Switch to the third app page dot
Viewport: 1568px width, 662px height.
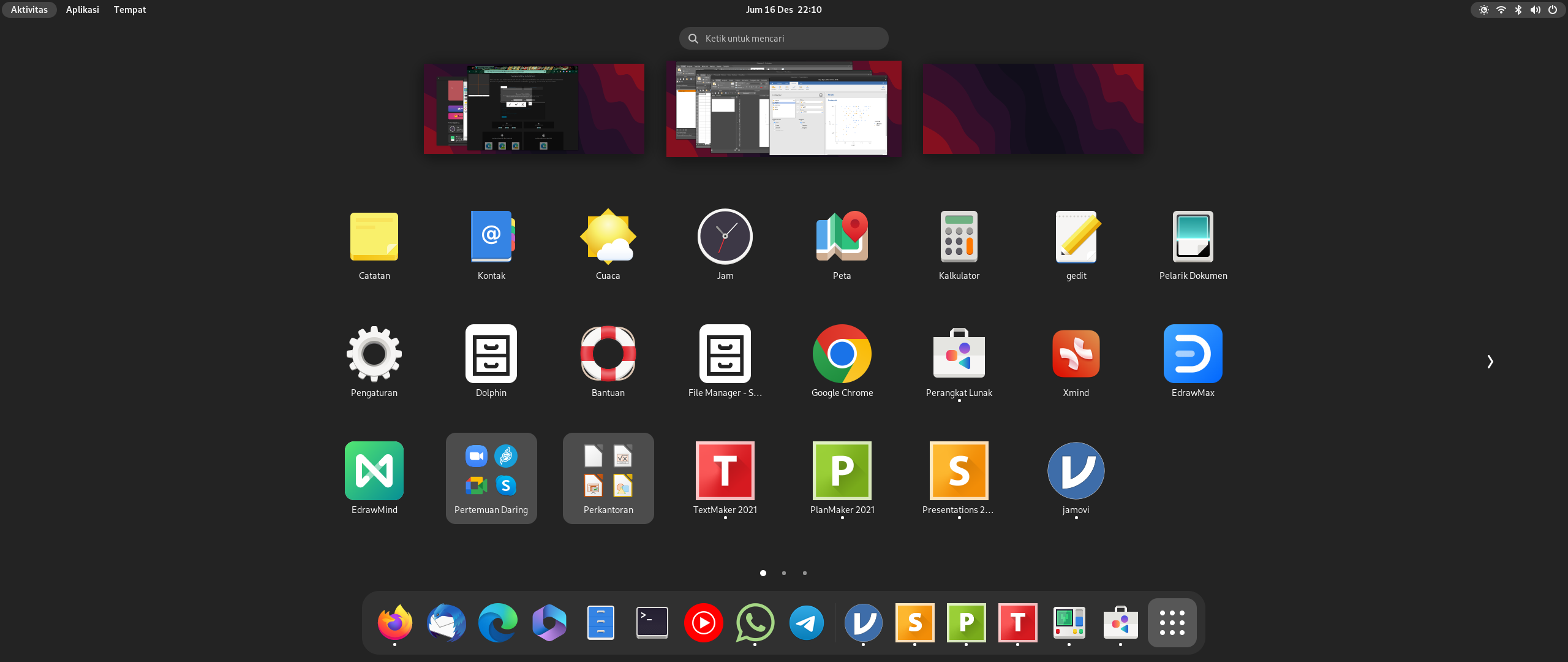(x=805, y=573)
